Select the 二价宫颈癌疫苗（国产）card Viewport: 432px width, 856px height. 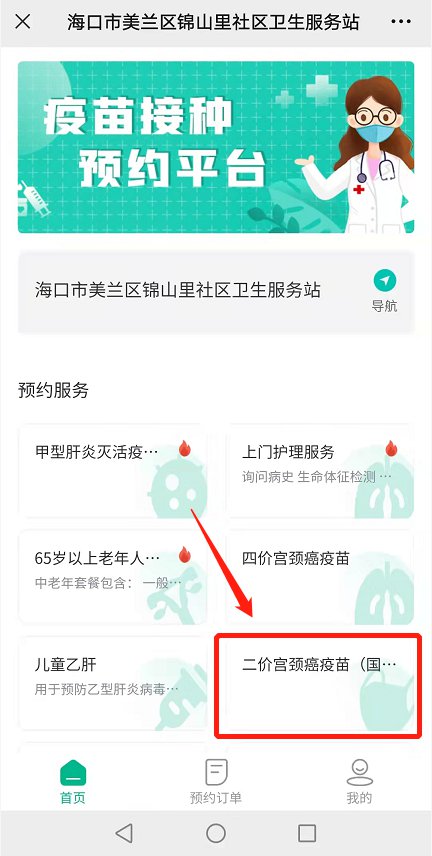(318, 685)
